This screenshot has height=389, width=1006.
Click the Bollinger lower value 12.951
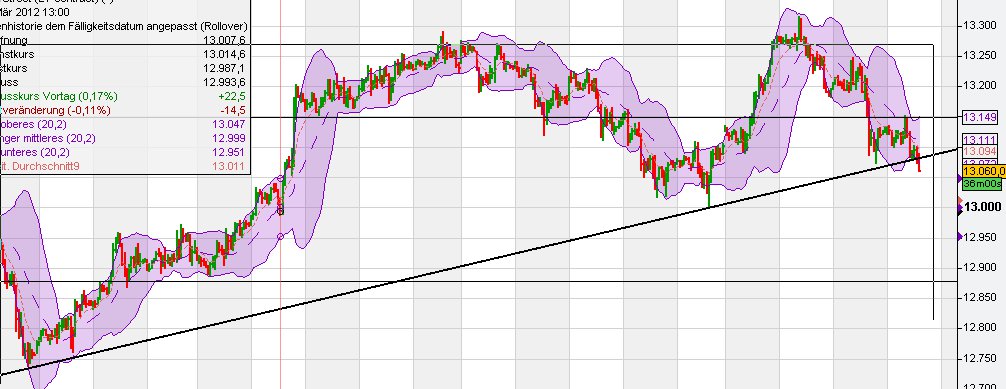229,153
